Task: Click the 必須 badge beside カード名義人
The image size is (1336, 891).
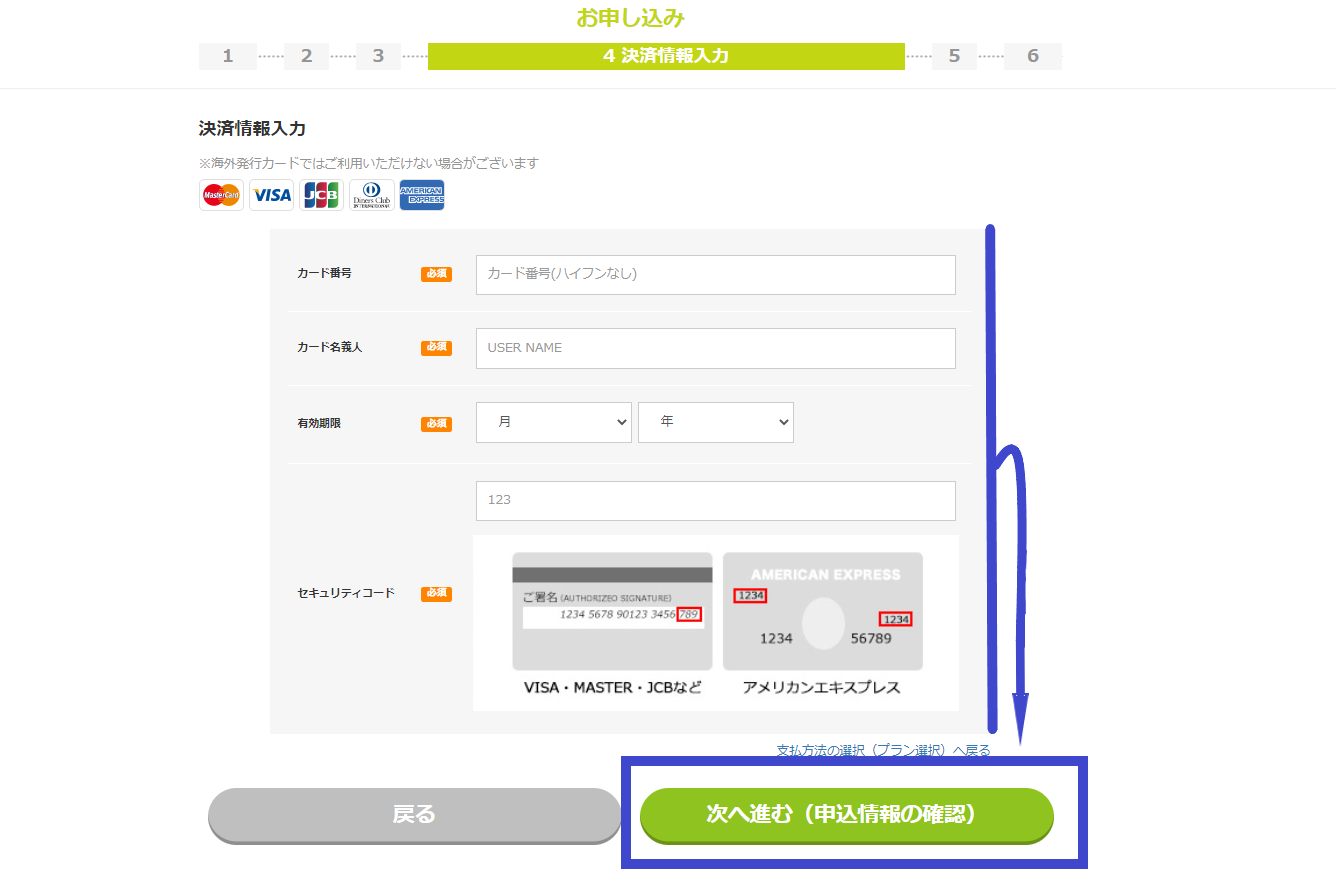Action: (x=436, y=348)
